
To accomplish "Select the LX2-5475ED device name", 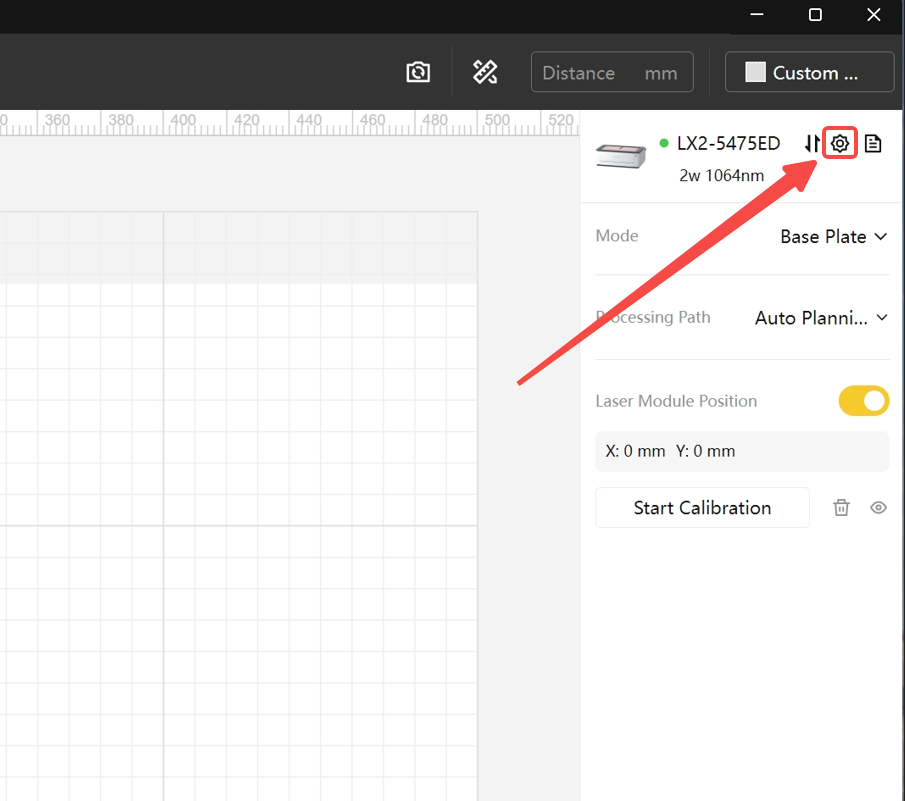I will click(728, 143).
